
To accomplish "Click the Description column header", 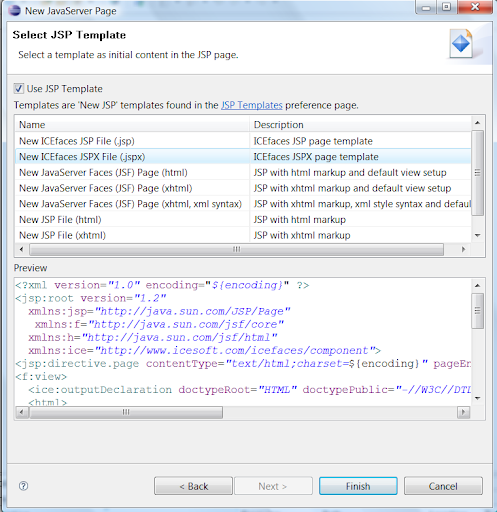I will click(360, 125).
